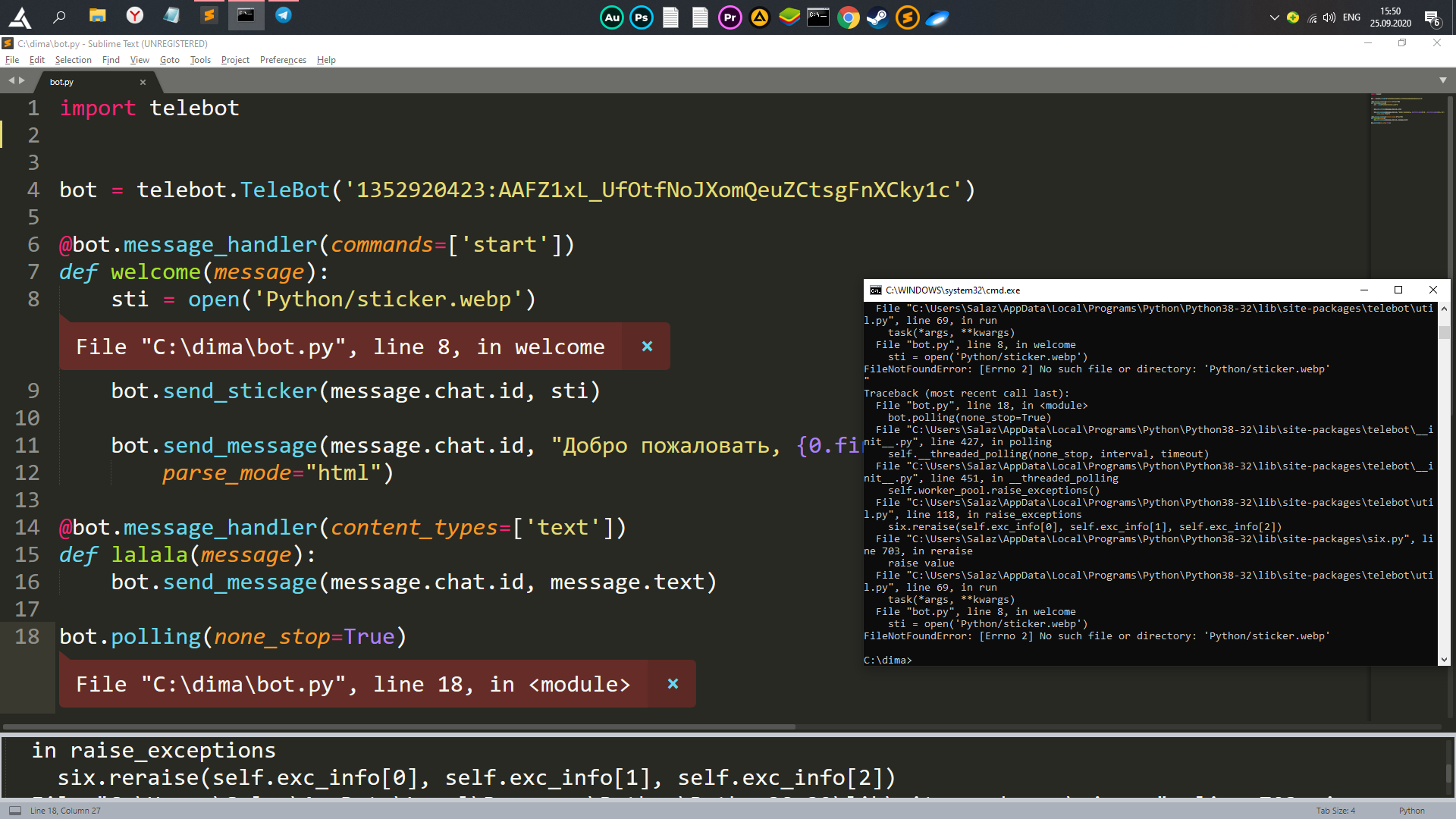Open the File menu
This screenshot has height=819, width=1456.
click(12, 60)
